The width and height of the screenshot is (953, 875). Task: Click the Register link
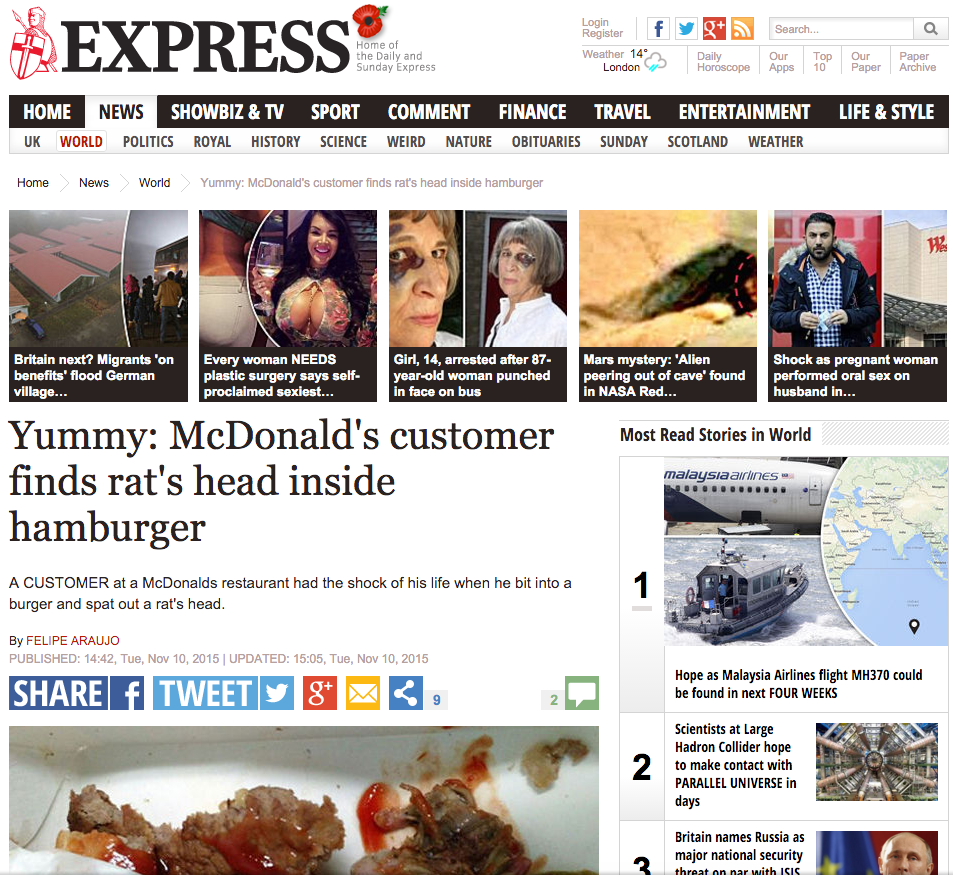click(602, 33)
